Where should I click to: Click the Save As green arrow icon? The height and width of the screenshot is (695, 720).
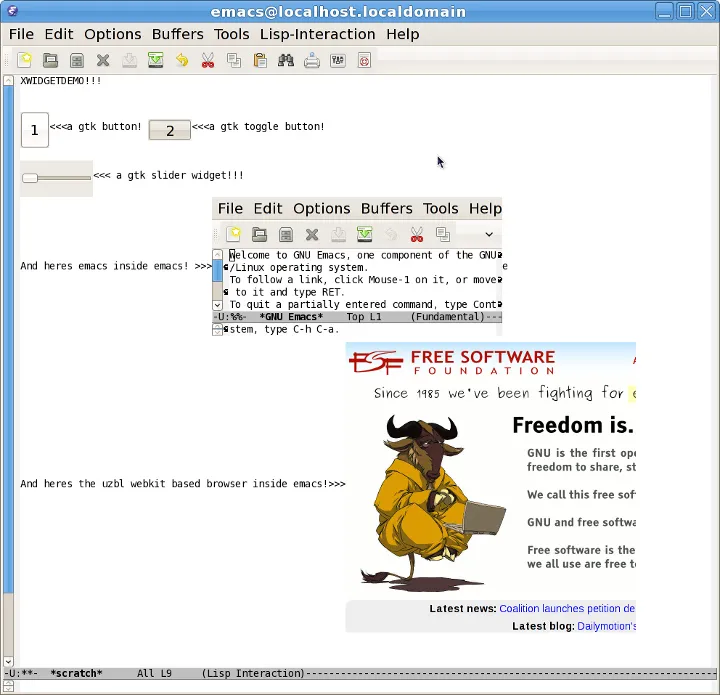[x=156, y=60]
